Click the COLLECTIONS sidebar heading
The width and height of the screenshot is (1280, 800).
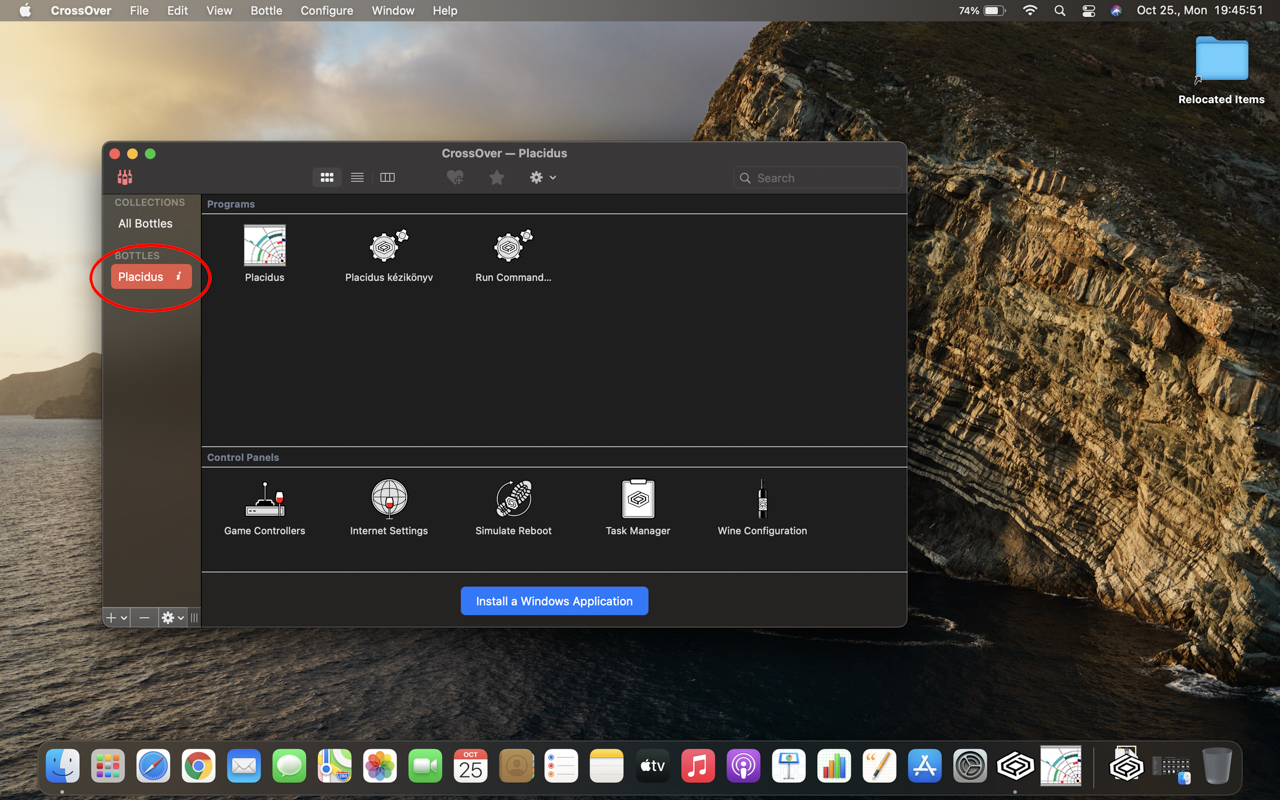point(150,202)
